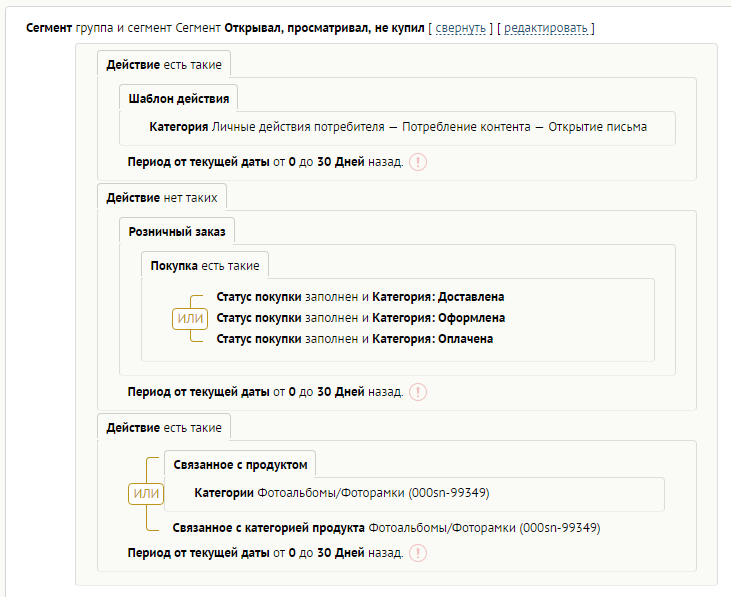Click the ИЛИ badge beside the purchase statuses
Viewport: 731px width, 597px height.
pyautogui.click(x=190, y=318)
